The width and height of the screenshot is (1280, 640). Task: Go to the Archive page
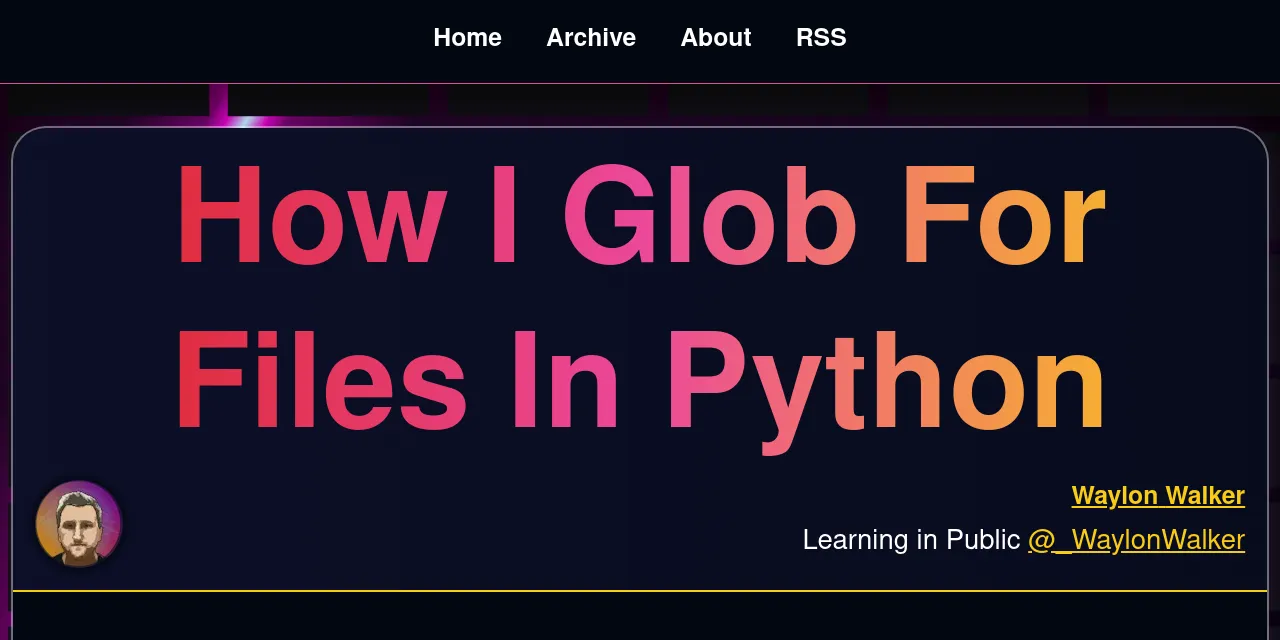591,38
